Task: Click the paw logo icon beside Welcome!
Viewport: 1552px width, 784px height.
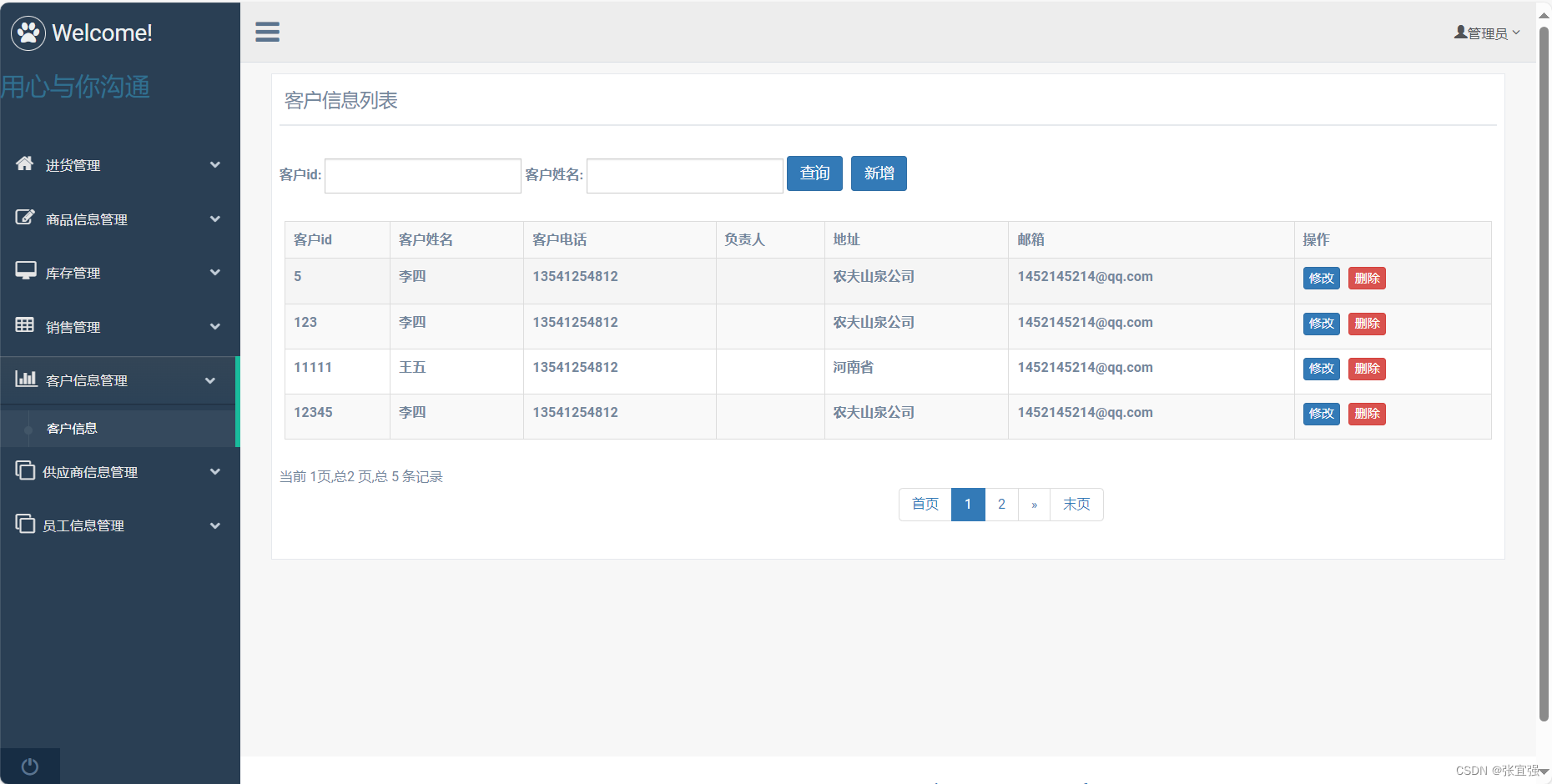Action: 28,33
